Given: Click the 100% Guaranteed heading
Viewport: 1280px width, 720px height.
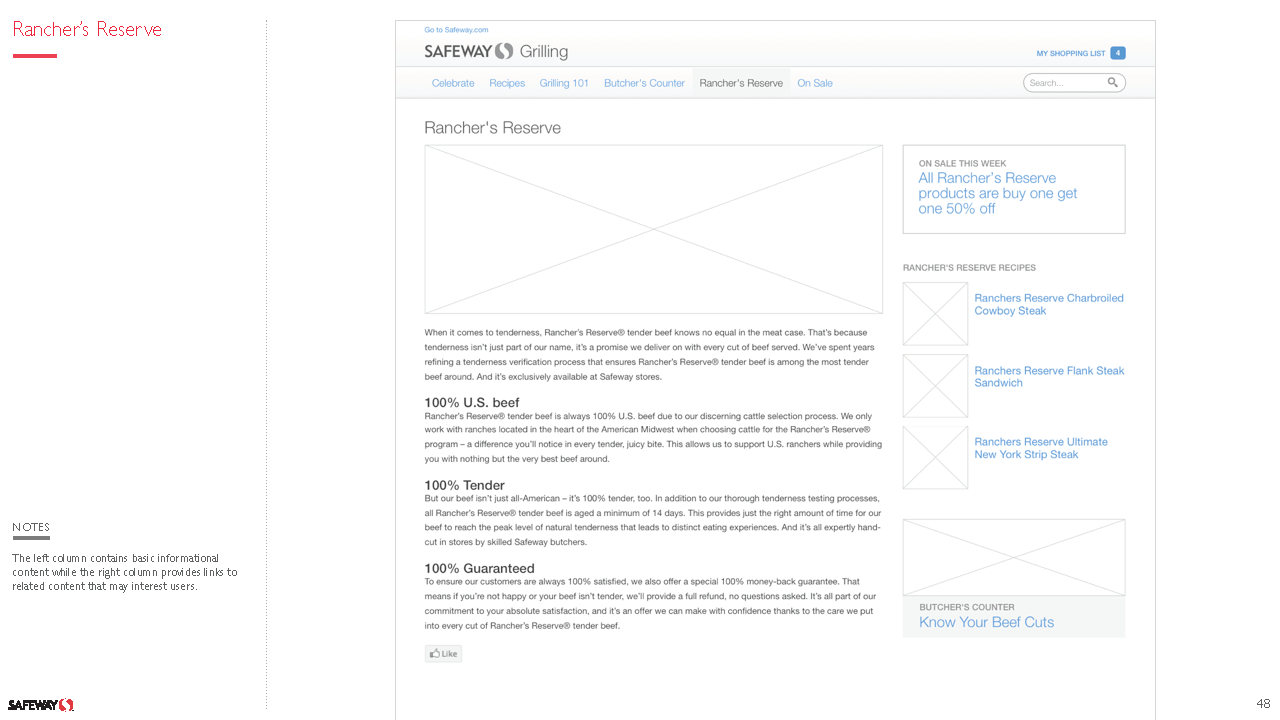Looking at the screenshot, I should coord(479,568).
